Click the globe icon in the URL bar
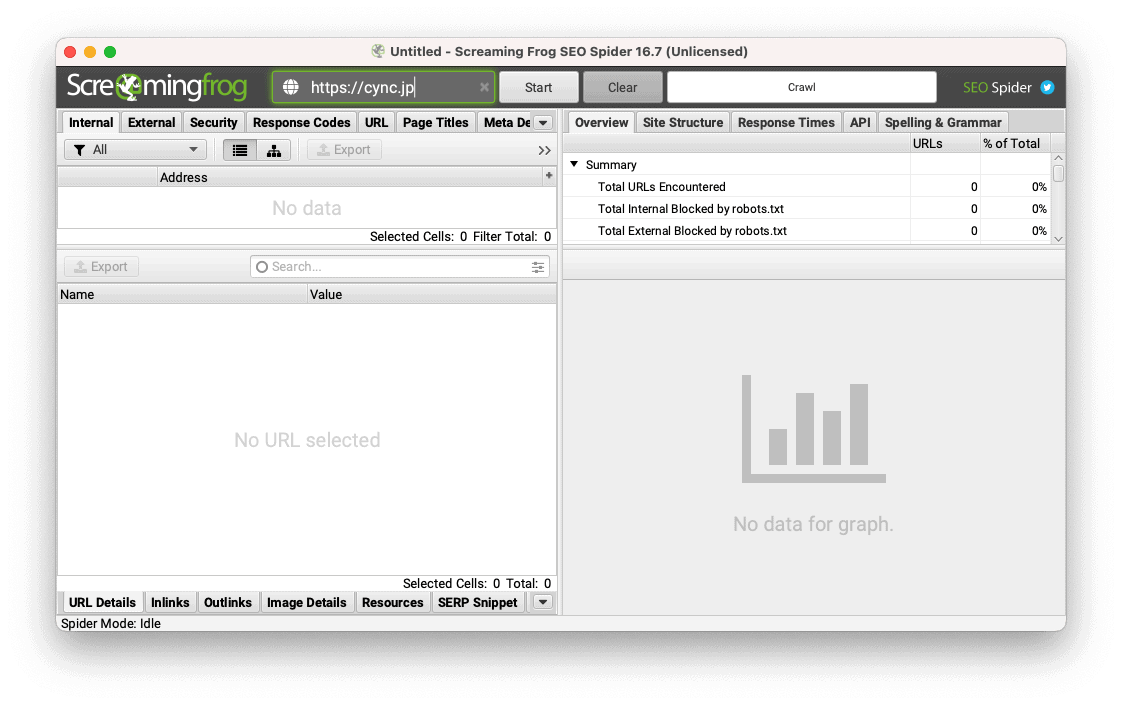This screenshot has width=1122, height=705. tap(291, 87)
